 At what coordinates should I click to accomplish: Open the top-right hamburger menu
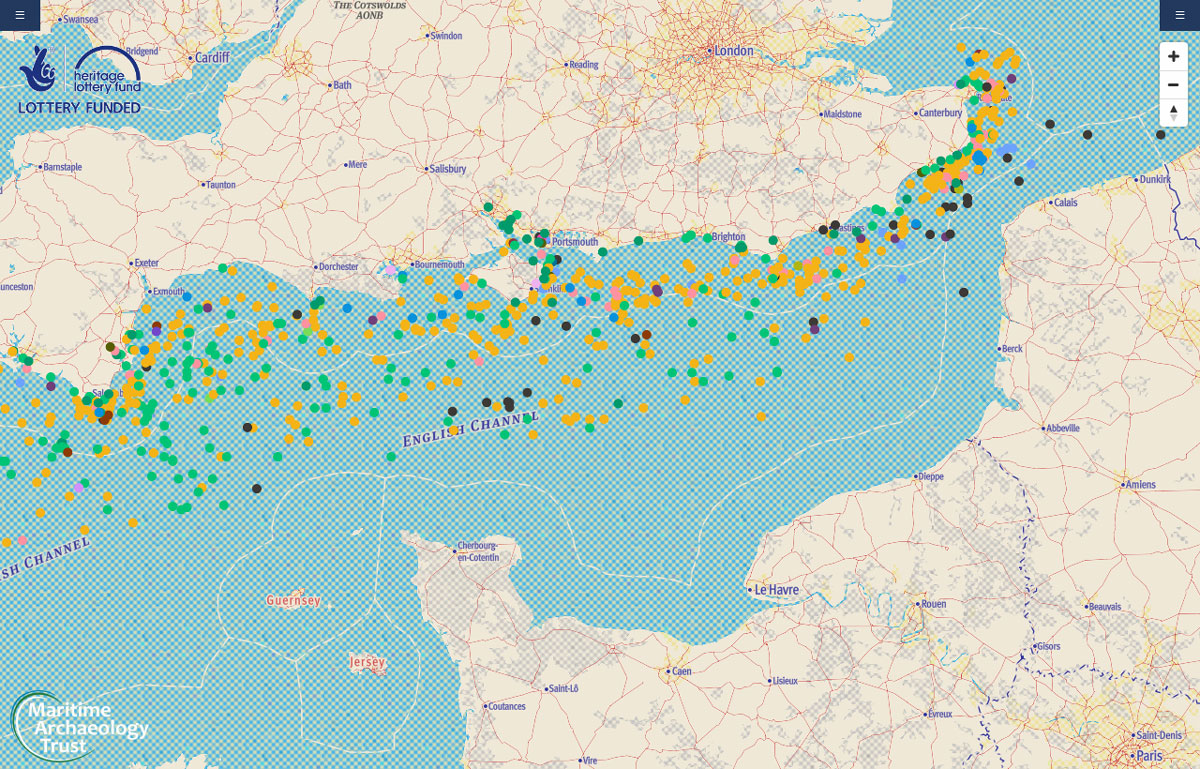pyautogui.click(x=1180, y=15)
